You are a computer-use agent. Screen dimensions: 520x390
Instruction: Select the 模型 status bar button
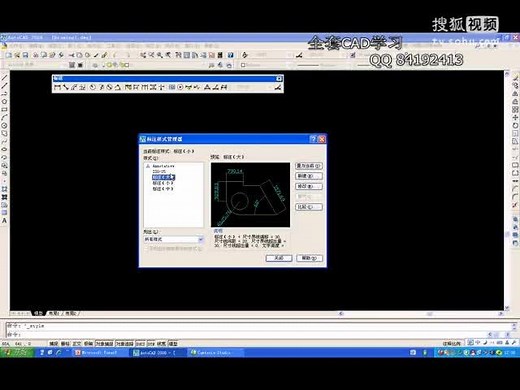(x=173, y=343)
